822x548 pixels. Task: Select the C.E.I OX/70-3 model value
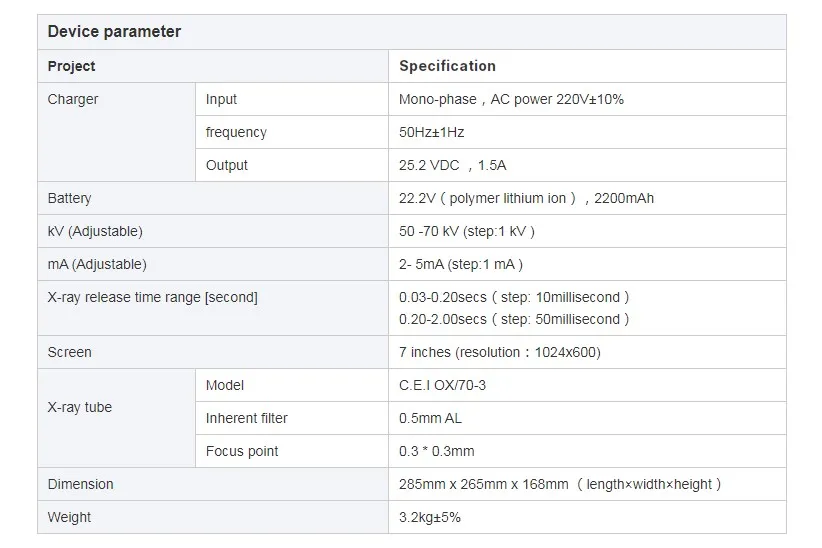click(442, 385)
